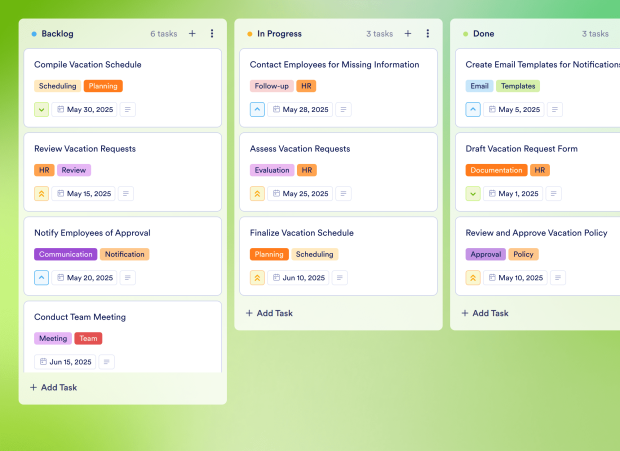The height and width of the screenshot is (451, 620).
Task: Open the Draft Vacation Request Form card
Action: pyautogui.click(x=521, y=149)
